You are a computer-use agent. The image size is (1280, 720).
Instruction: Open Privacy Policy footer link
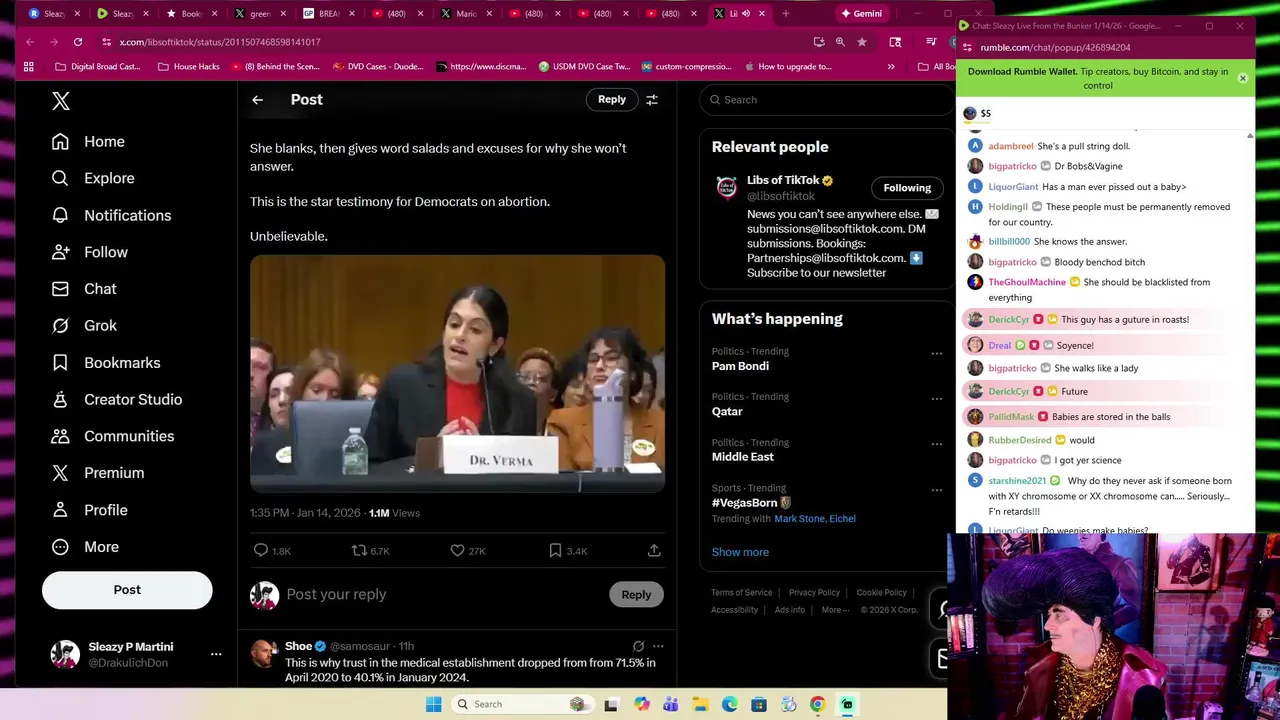pyautogui.click(x=814, y=593)
